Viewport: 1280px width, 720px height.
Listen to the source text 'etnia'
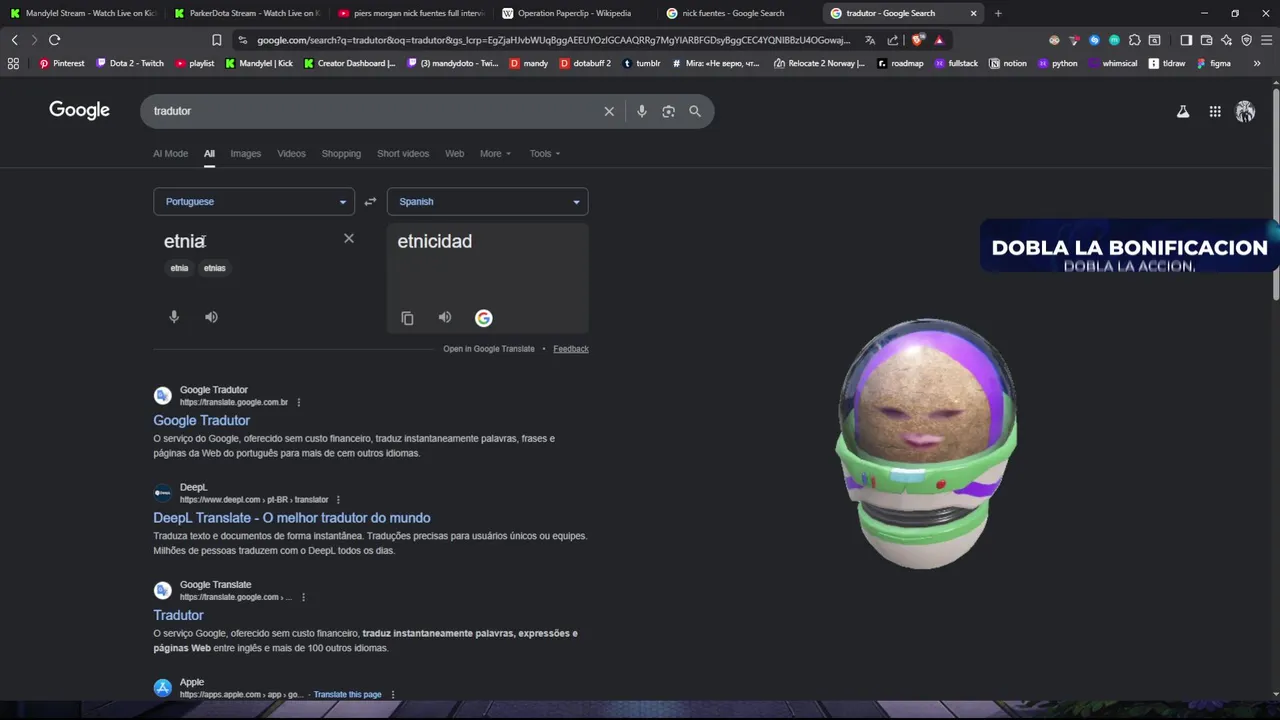(x=211, y=317)
